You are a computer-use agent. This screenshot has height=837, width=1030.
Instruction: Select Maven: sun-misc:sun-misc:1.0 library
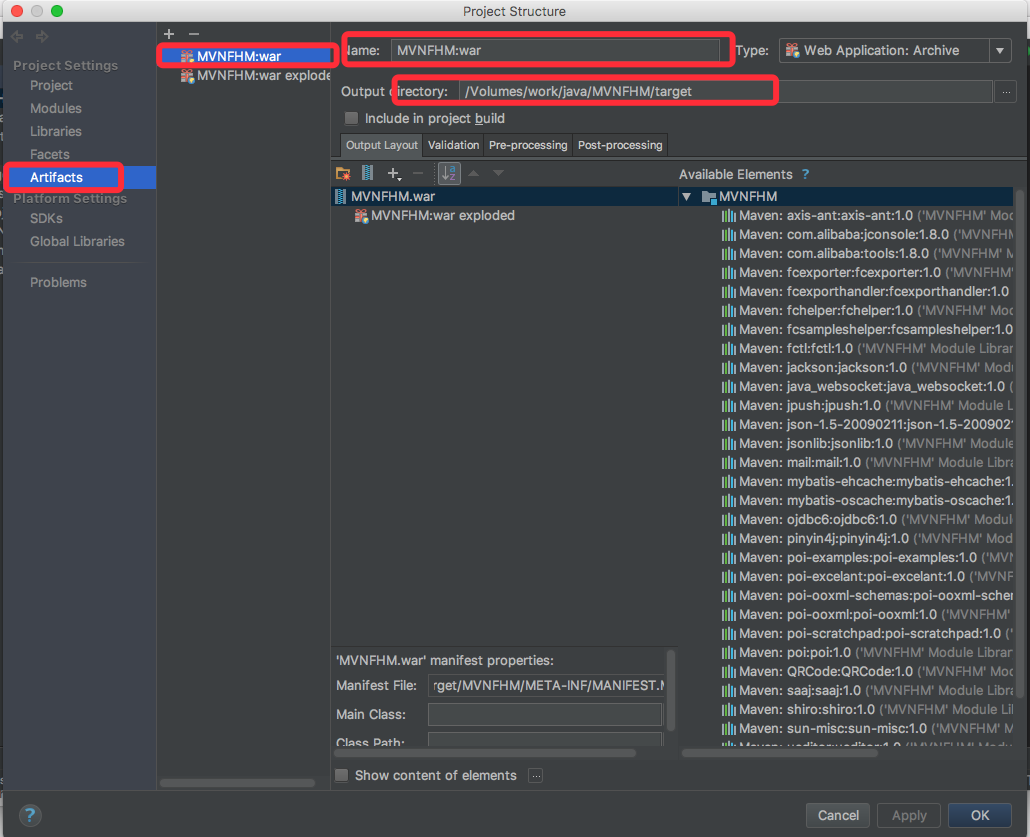pos(866,729)
